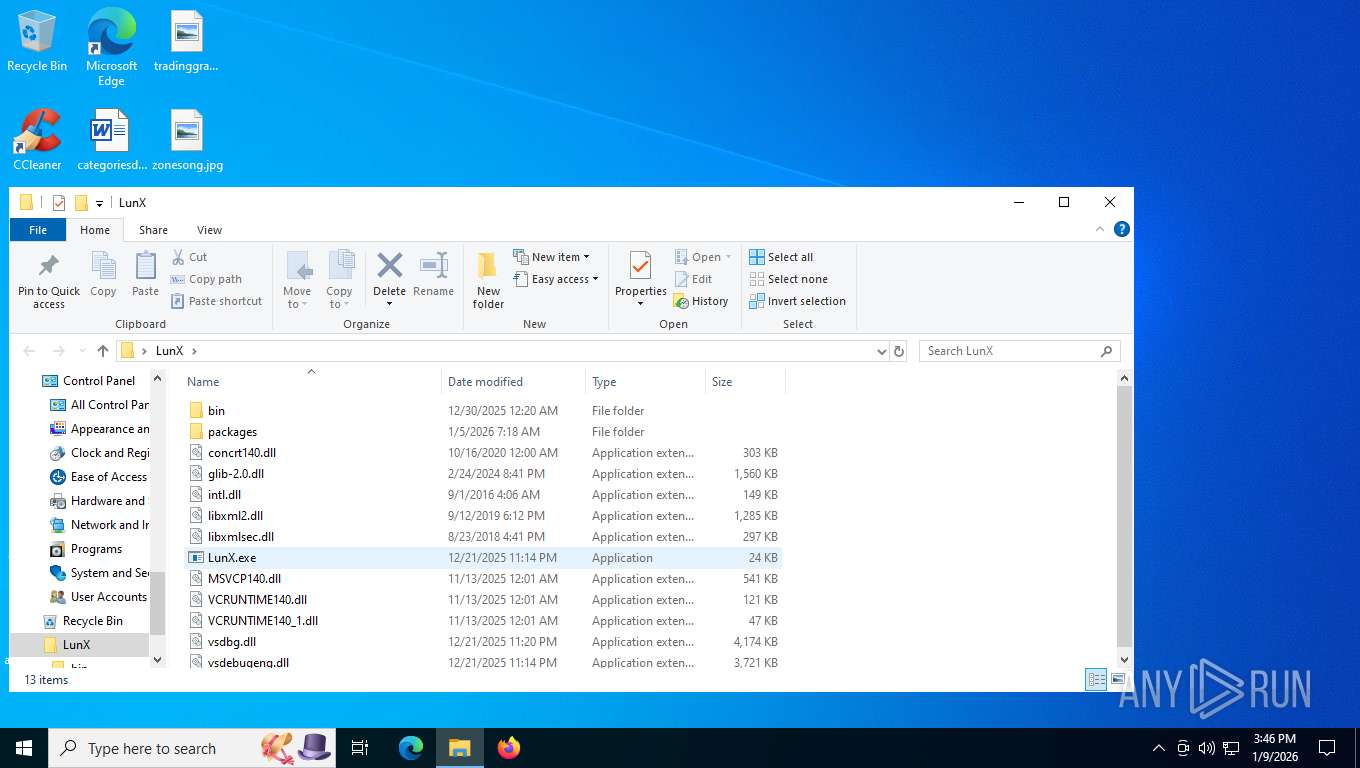Switch to Details view layout icon
Viewport: 1360px width, 768px height.
pyautogui.click(x=1096, y=679)
